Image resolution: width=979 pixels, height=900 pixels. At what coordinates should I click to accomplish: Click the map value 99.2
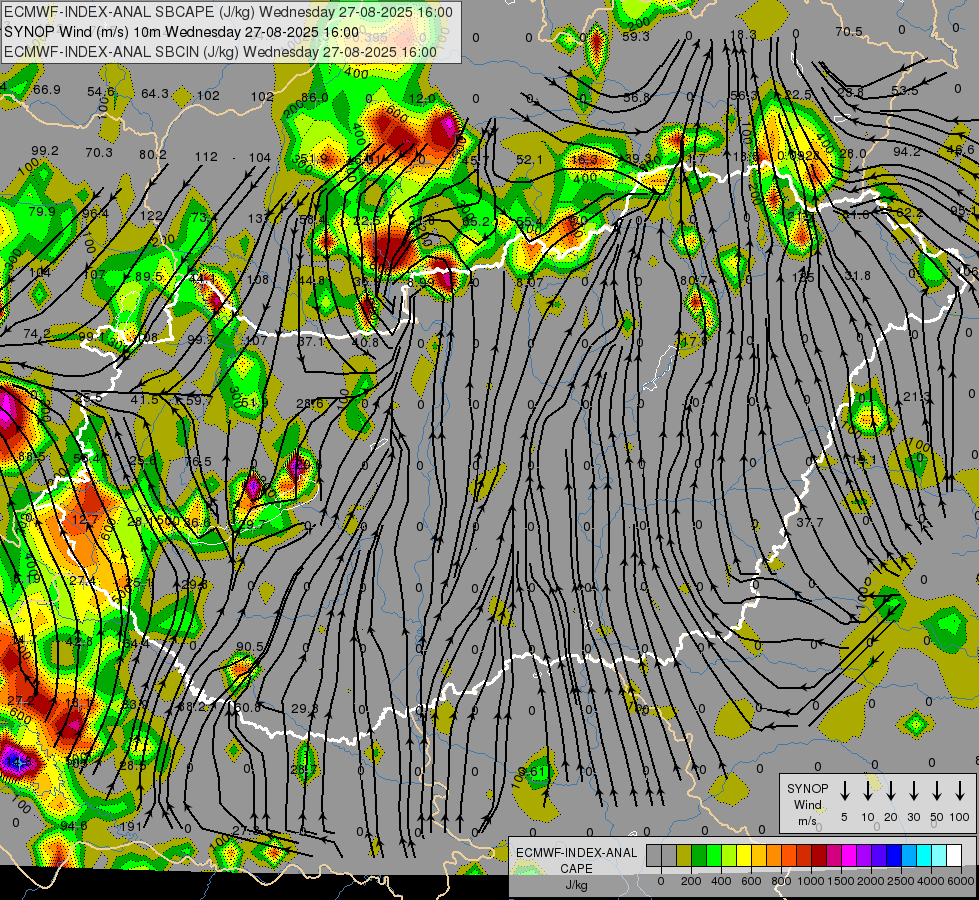(45, 151)
